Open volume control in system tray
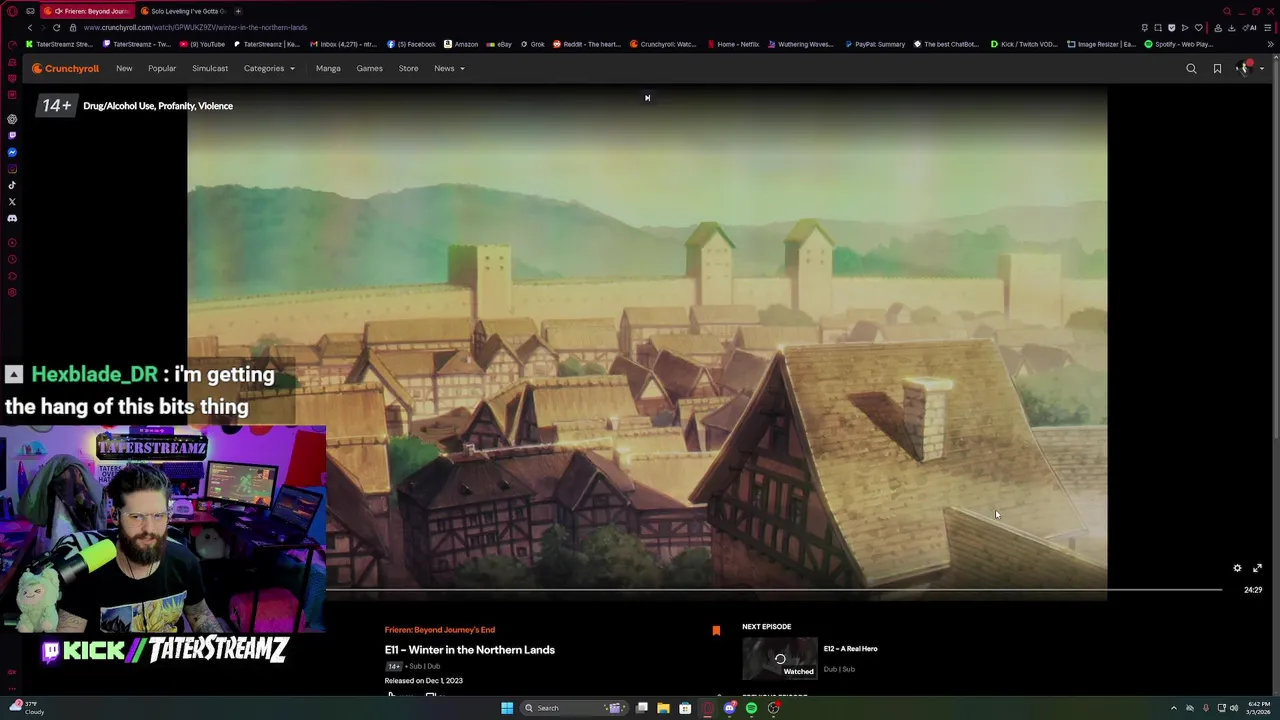This screenshot has width=1280, height=720. (x=1235, y=708)
